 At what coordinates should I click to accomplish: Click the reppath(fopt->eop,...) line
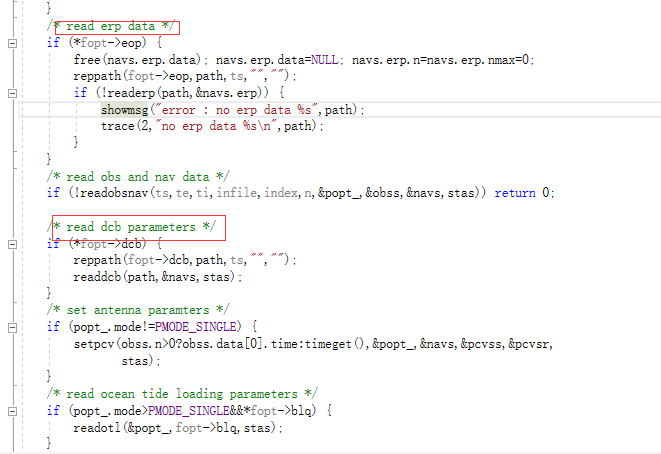point(185,76)
